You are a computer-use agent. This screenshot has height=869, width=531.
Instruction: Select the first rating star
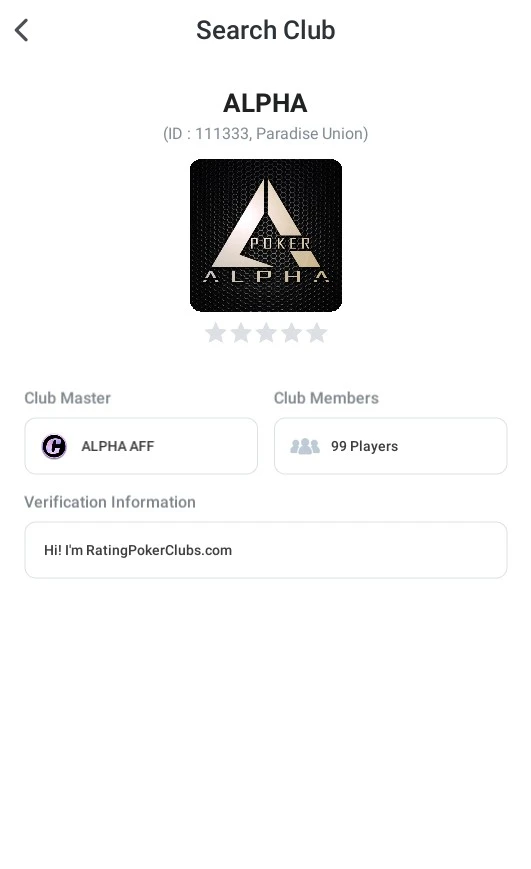pyautogui.click(x=216, y=333)
